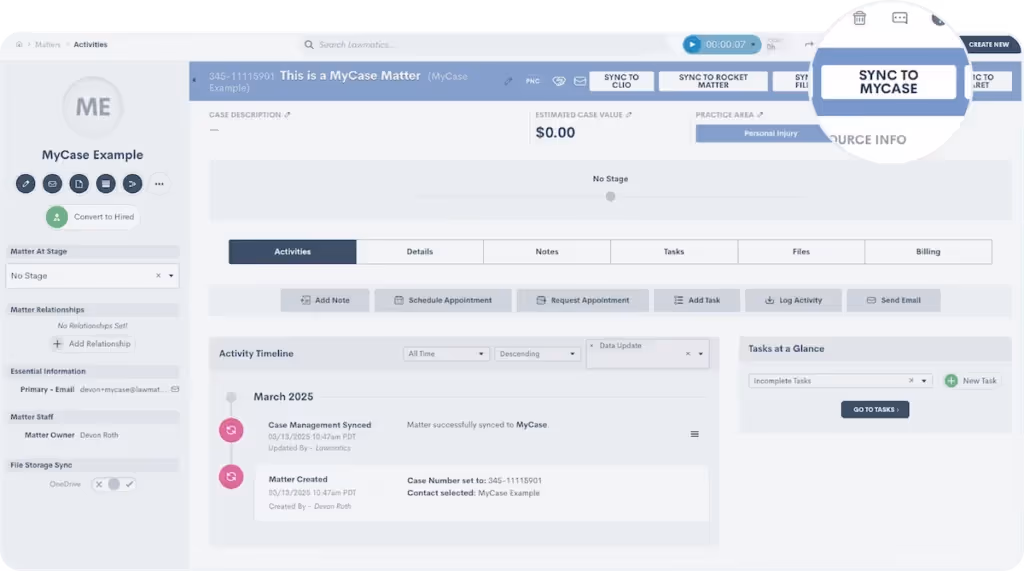Click the Add Note button
Viewport: 1024px width, 571px height.
pyautogui.click(x=325, y=301)
